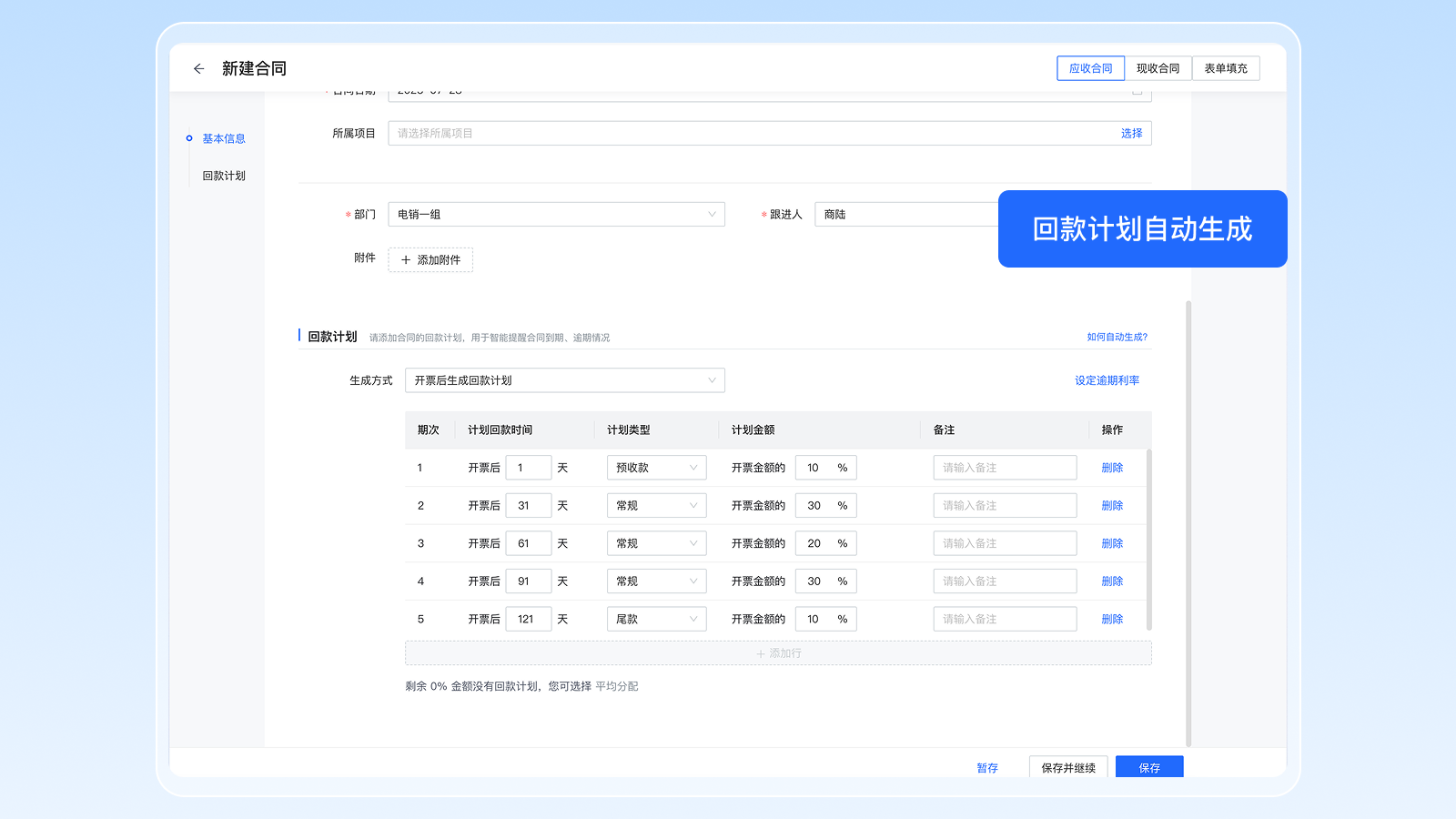The height and width of the screenshot is (819, 1456).
Task: Open the 部门 dropdown showing 电销一组
Action: (556, 215)
